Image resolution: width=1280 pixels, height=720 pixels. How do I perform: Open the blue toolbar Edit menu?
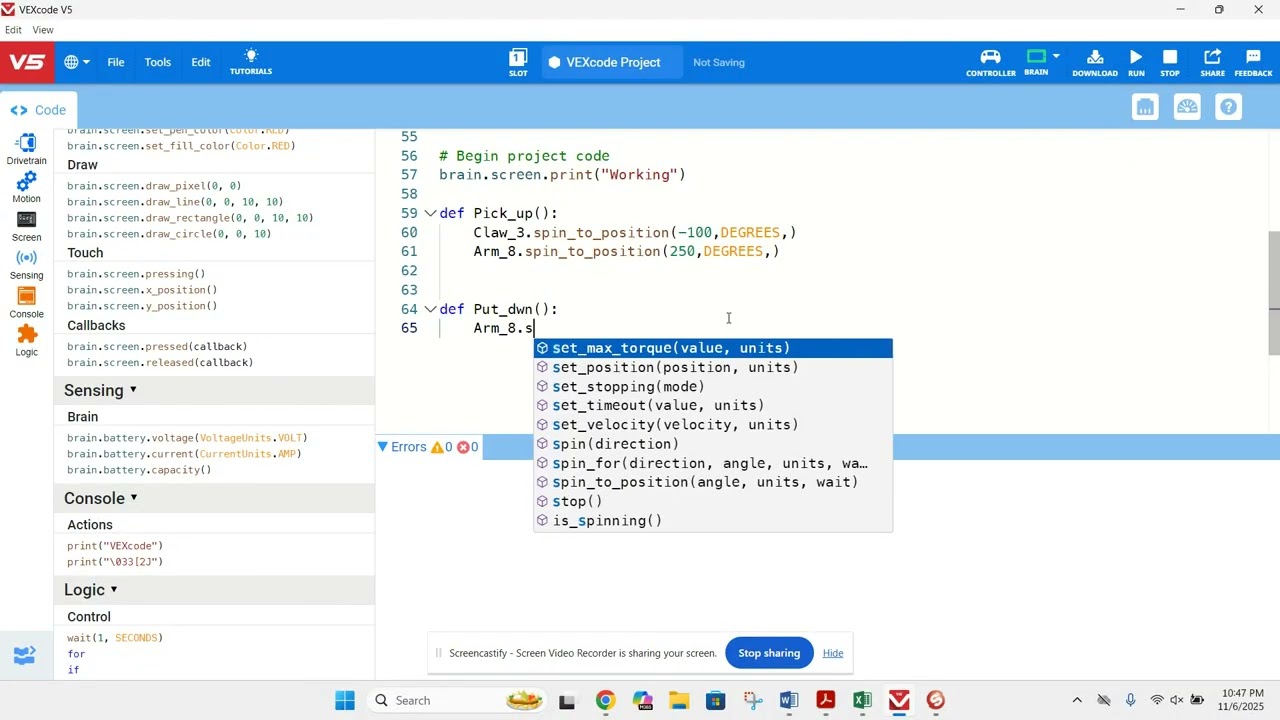tap(201, 62)
